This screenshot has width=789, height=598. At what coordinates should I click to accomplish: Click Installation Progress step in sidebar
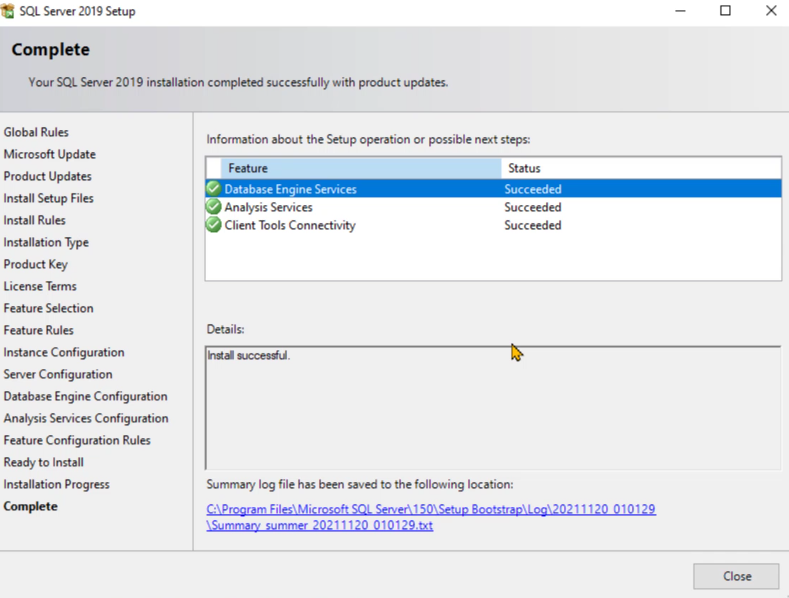click(x=56, y=484)
